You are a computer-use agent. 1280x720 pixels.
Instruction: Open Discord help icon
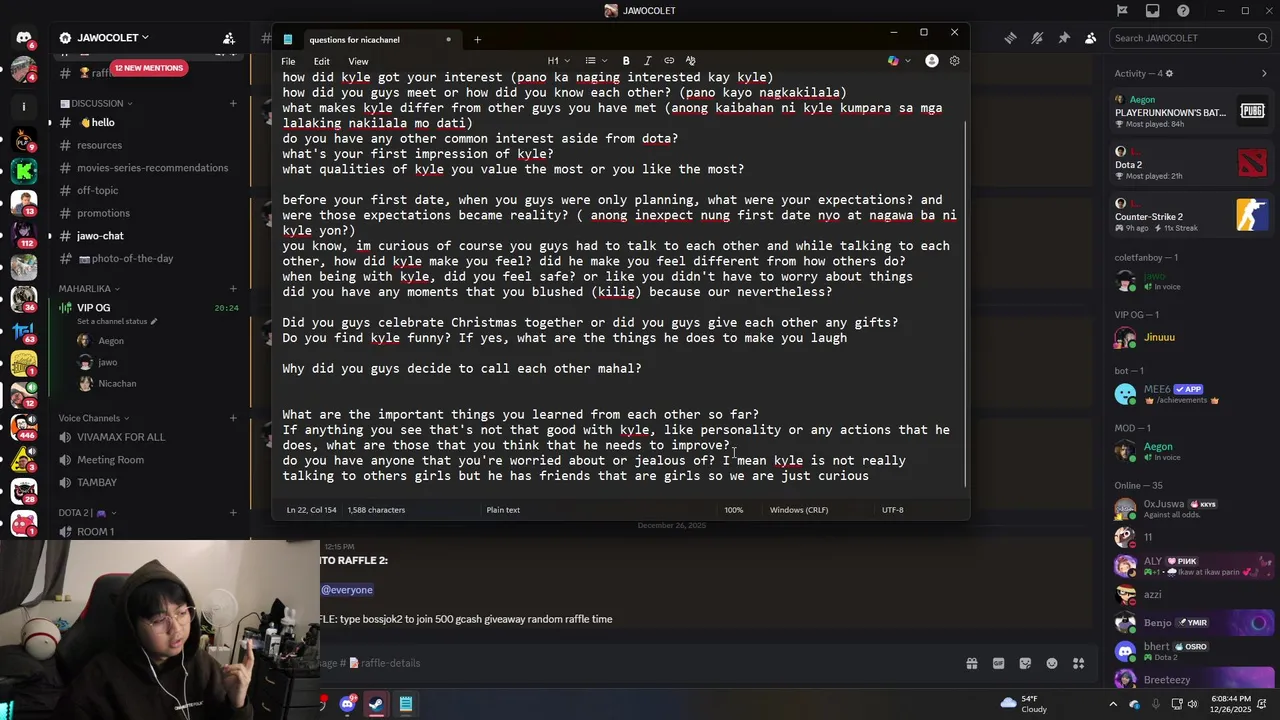click(x=1183, y=11)
